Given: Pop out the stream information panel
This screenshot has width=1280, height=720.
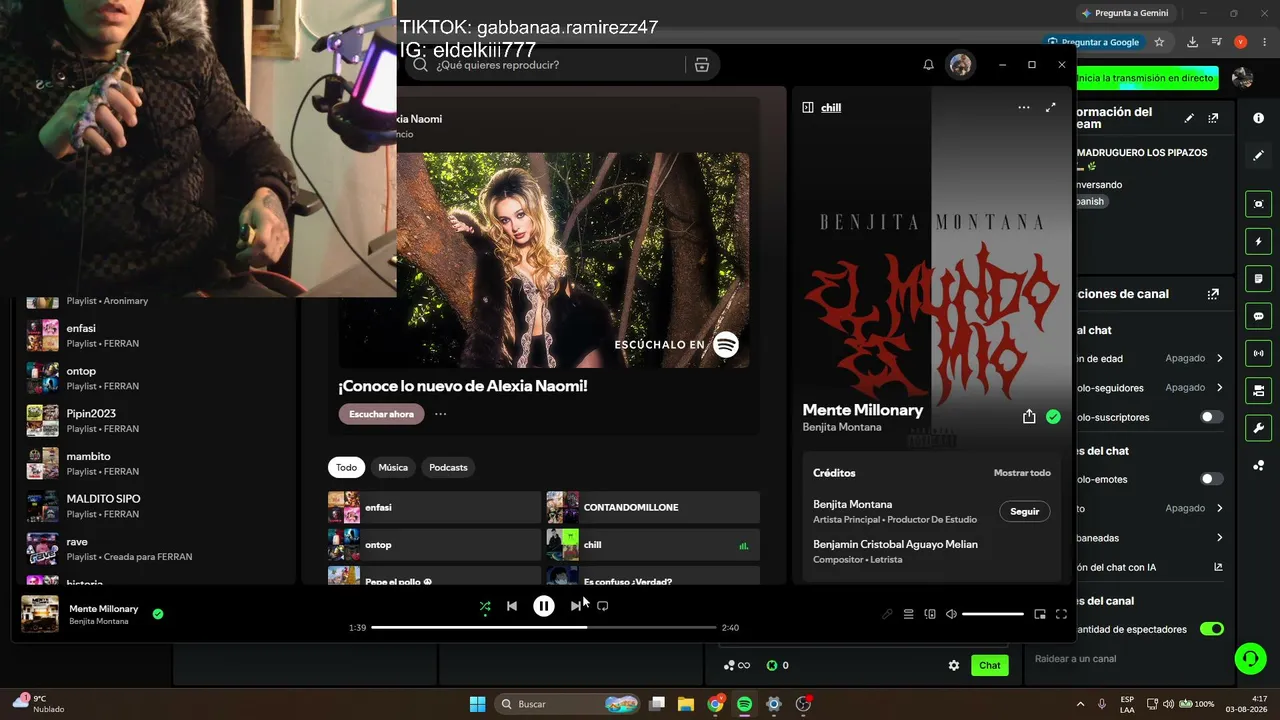Looking at the screenshot, I should pyautogui.click(x=1213, y=118).
